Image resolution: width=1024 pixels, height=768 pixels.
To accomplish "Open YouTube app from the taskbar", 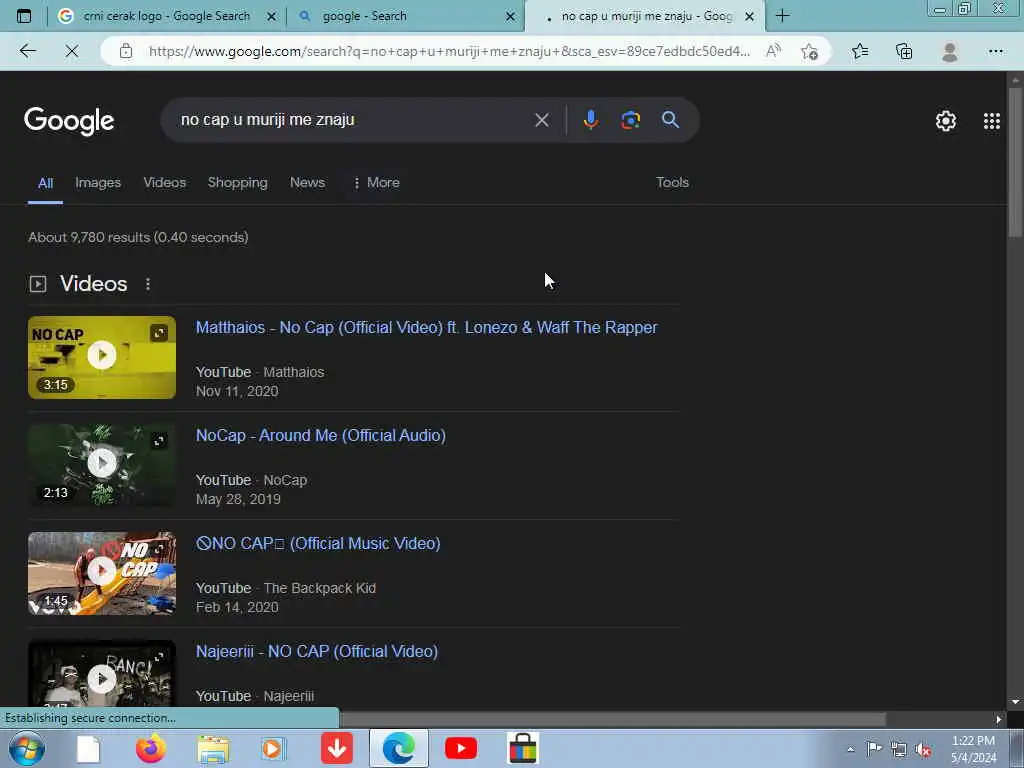I will click(460, 748).
